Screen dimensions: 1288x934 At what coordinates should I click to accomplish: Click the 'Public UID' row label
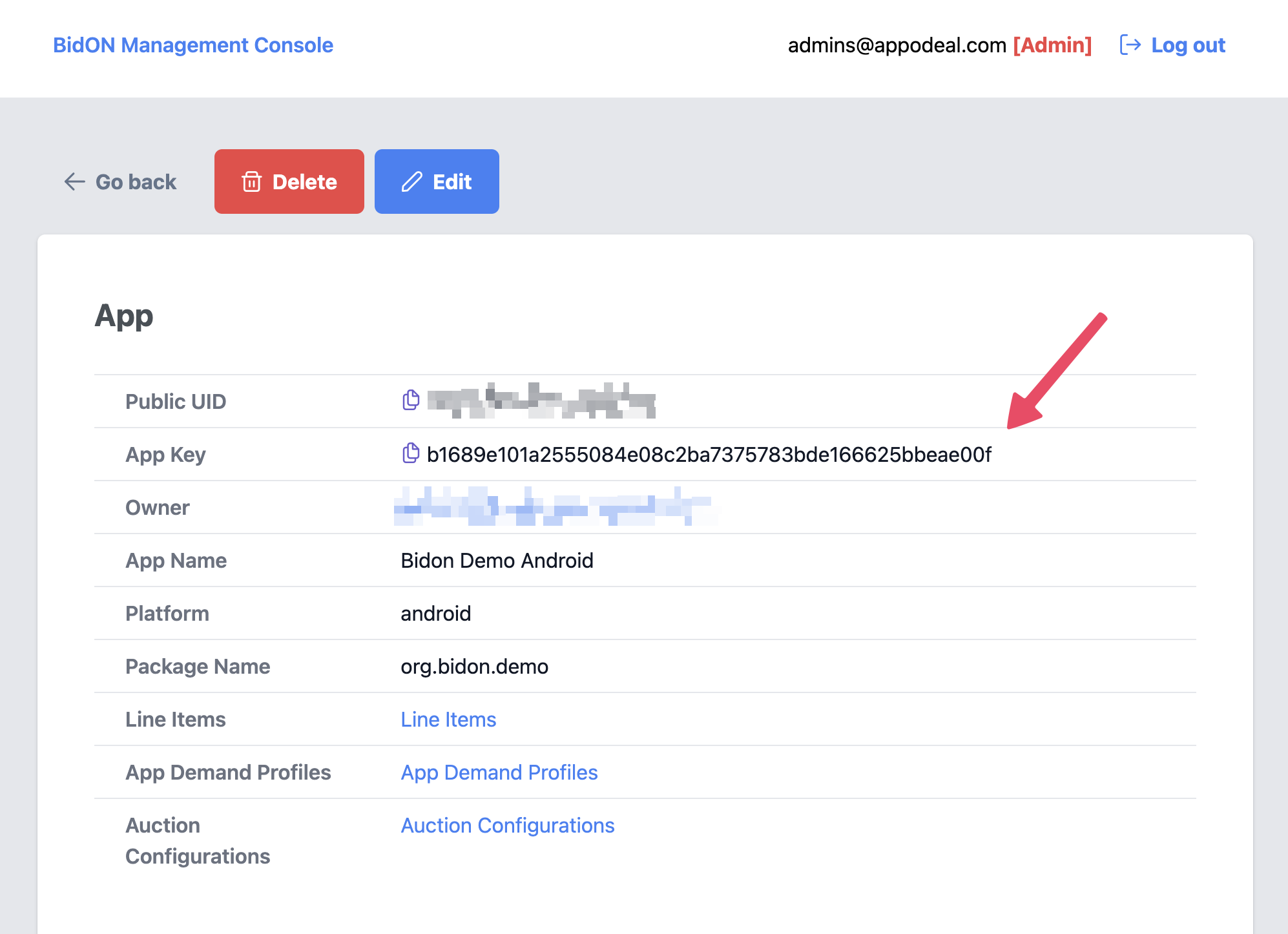pos(176,401)
